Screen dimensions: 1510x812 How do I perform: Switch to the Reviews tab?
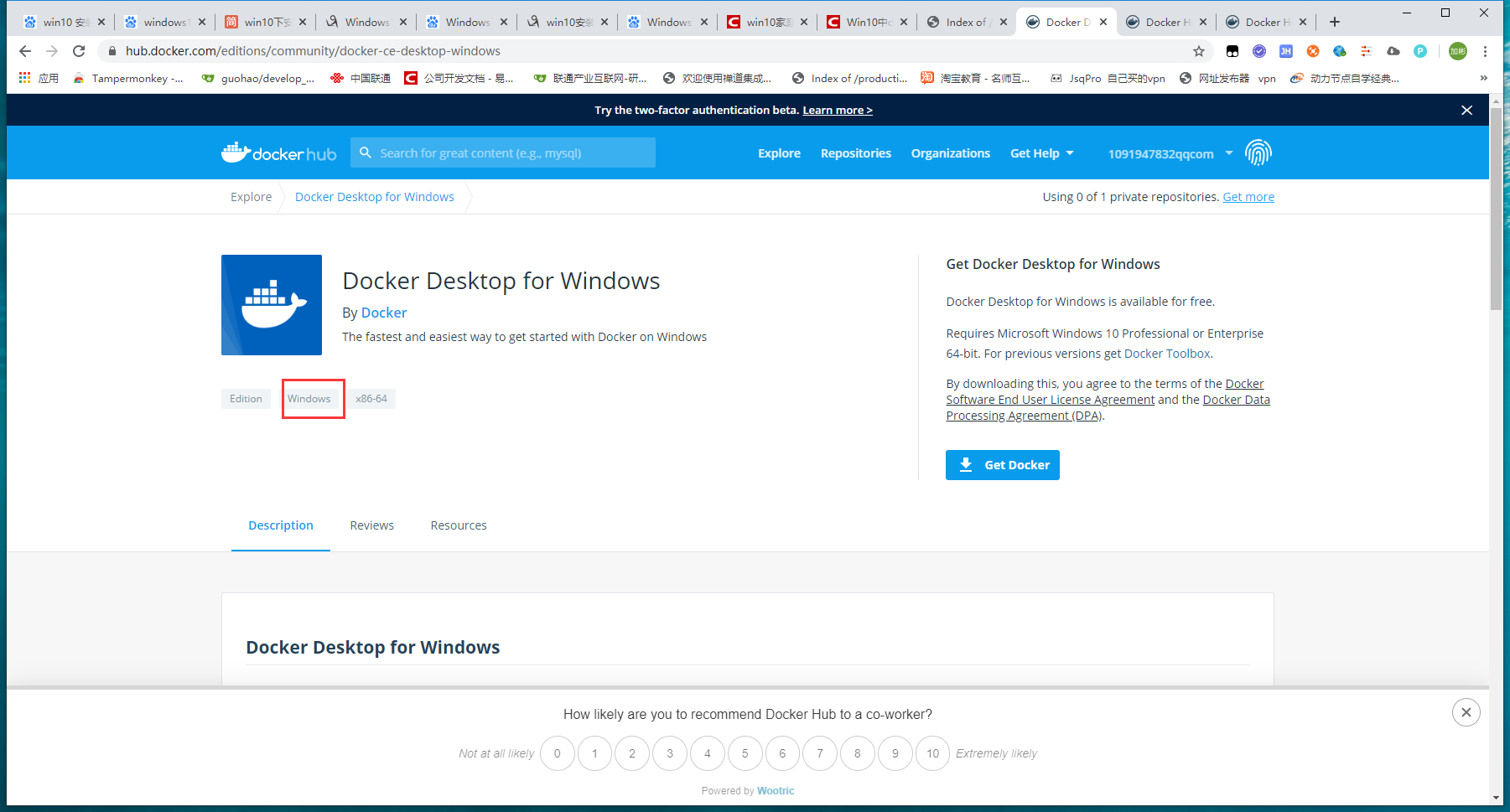pos(371,525)
